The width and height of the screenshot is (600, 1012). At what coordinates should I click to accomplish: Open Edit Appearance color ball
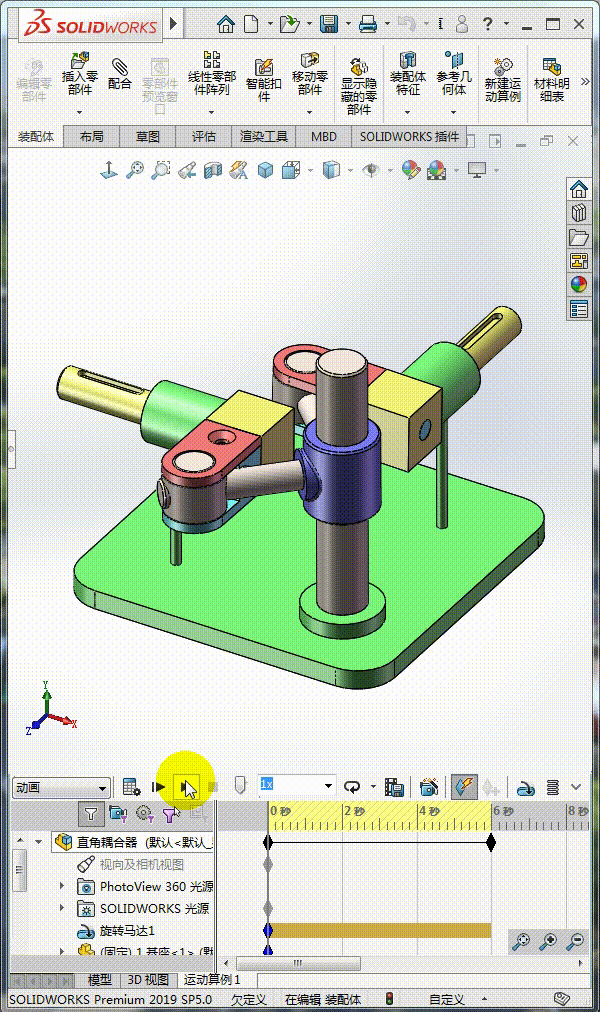tap(410, 170)
